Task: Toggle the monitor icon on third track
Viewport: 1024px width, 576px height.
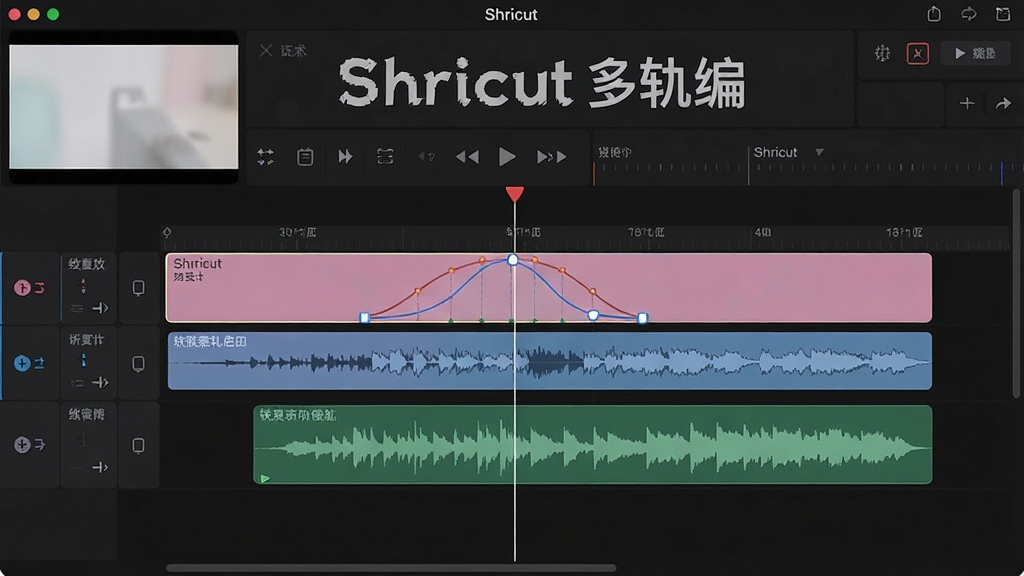Action: (x=138, y=445)
